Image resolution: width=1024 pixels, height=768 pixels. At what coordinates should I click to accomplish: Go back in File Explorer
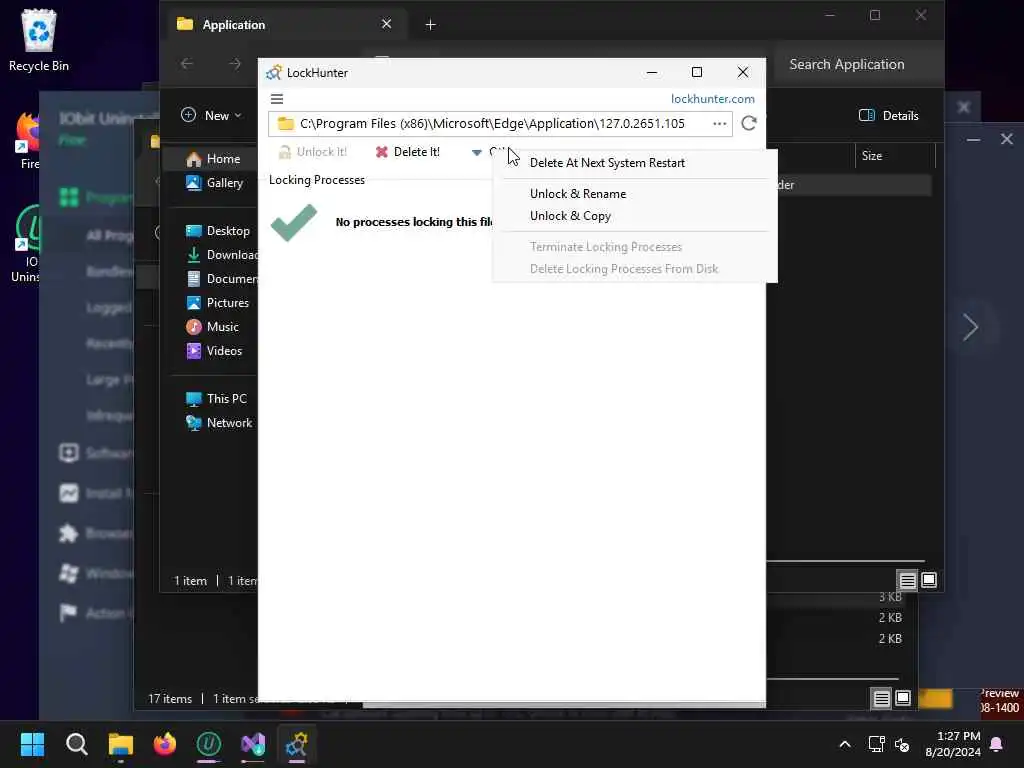tap(187, 64)
